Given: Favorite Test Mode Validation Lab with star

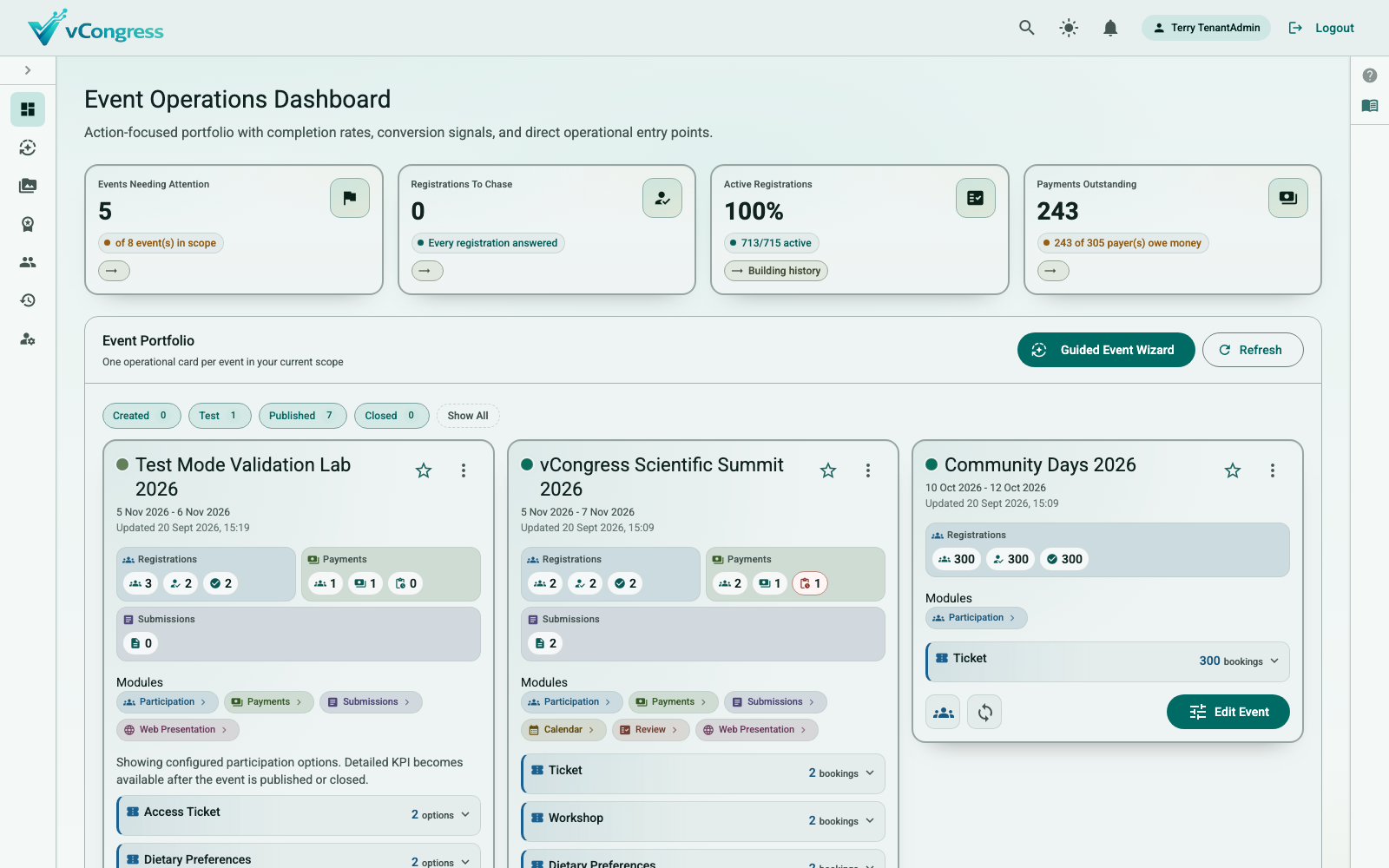Looking at the screenshot, I should [424, 470].
